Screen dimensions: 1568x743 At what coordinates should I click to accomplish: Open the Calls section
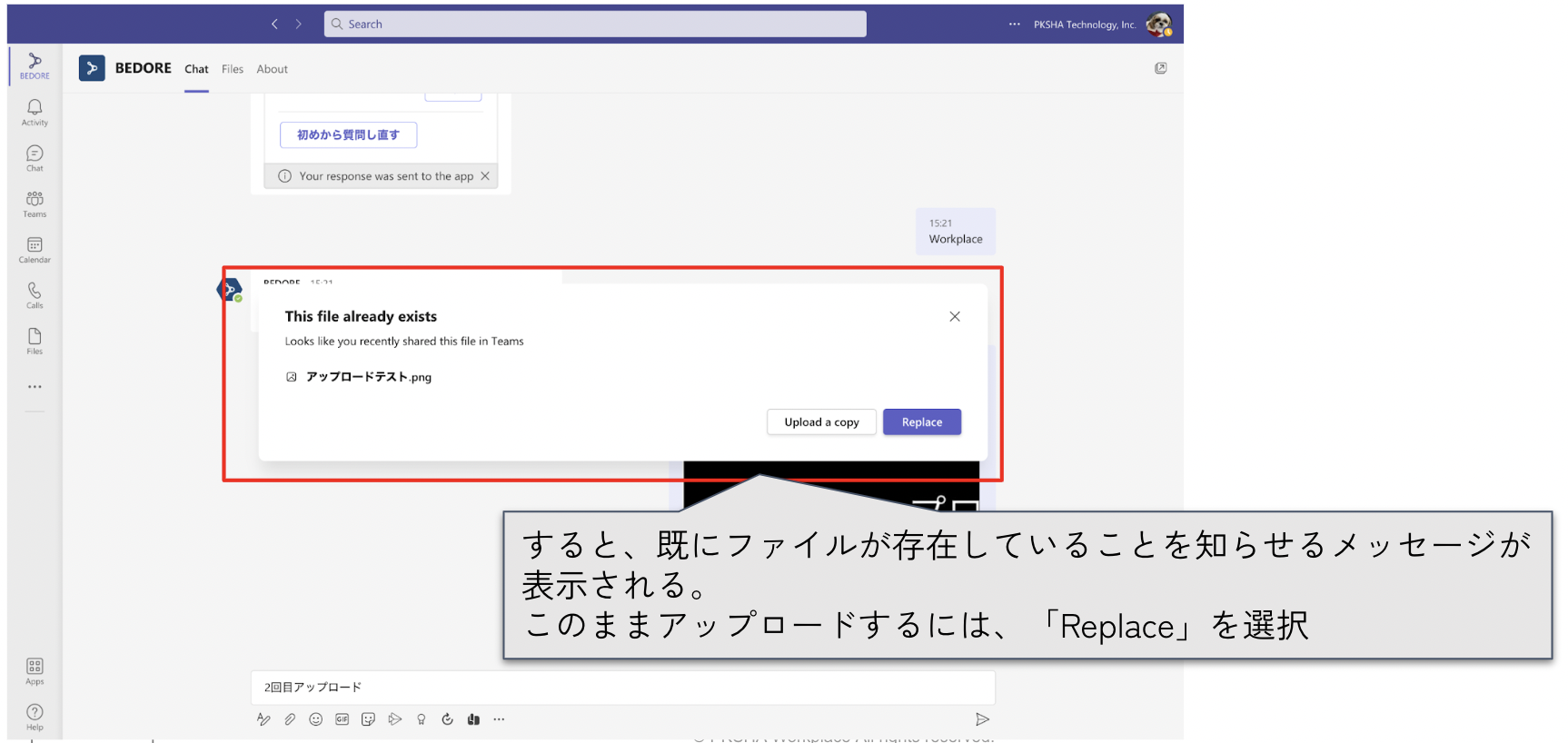[35, 295]
